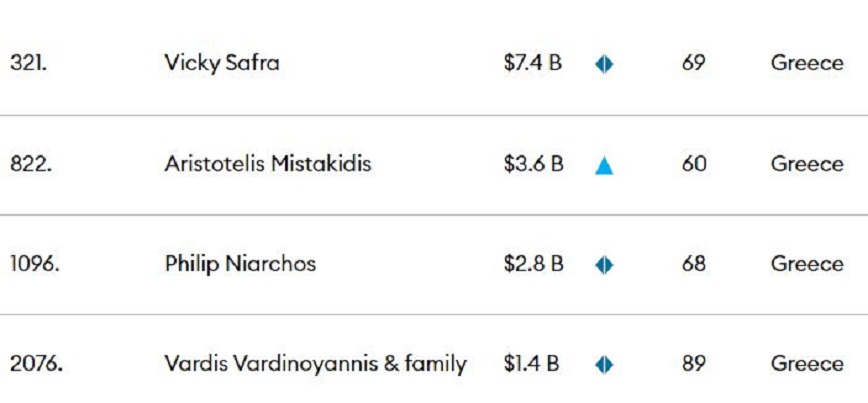
Task: Click Greece in Vicky Safra's row
Action: (807, 63)
